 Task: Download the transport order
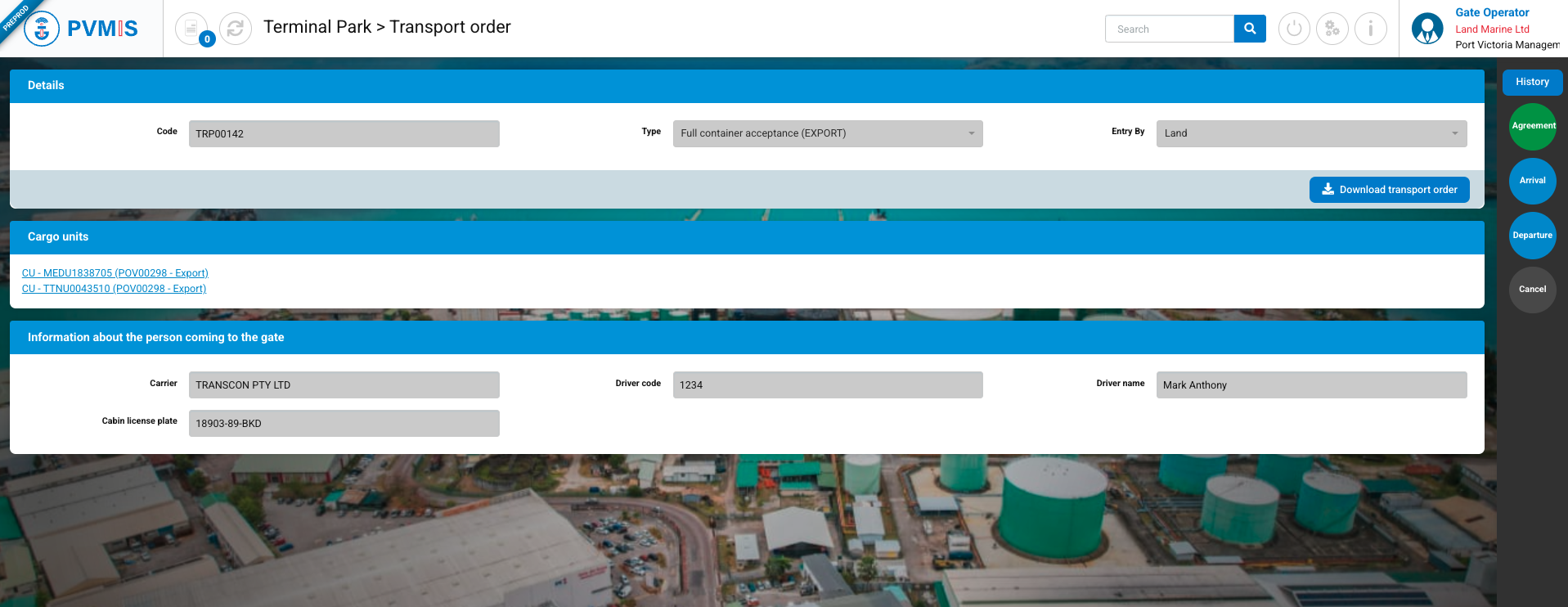click(1389, 190)
